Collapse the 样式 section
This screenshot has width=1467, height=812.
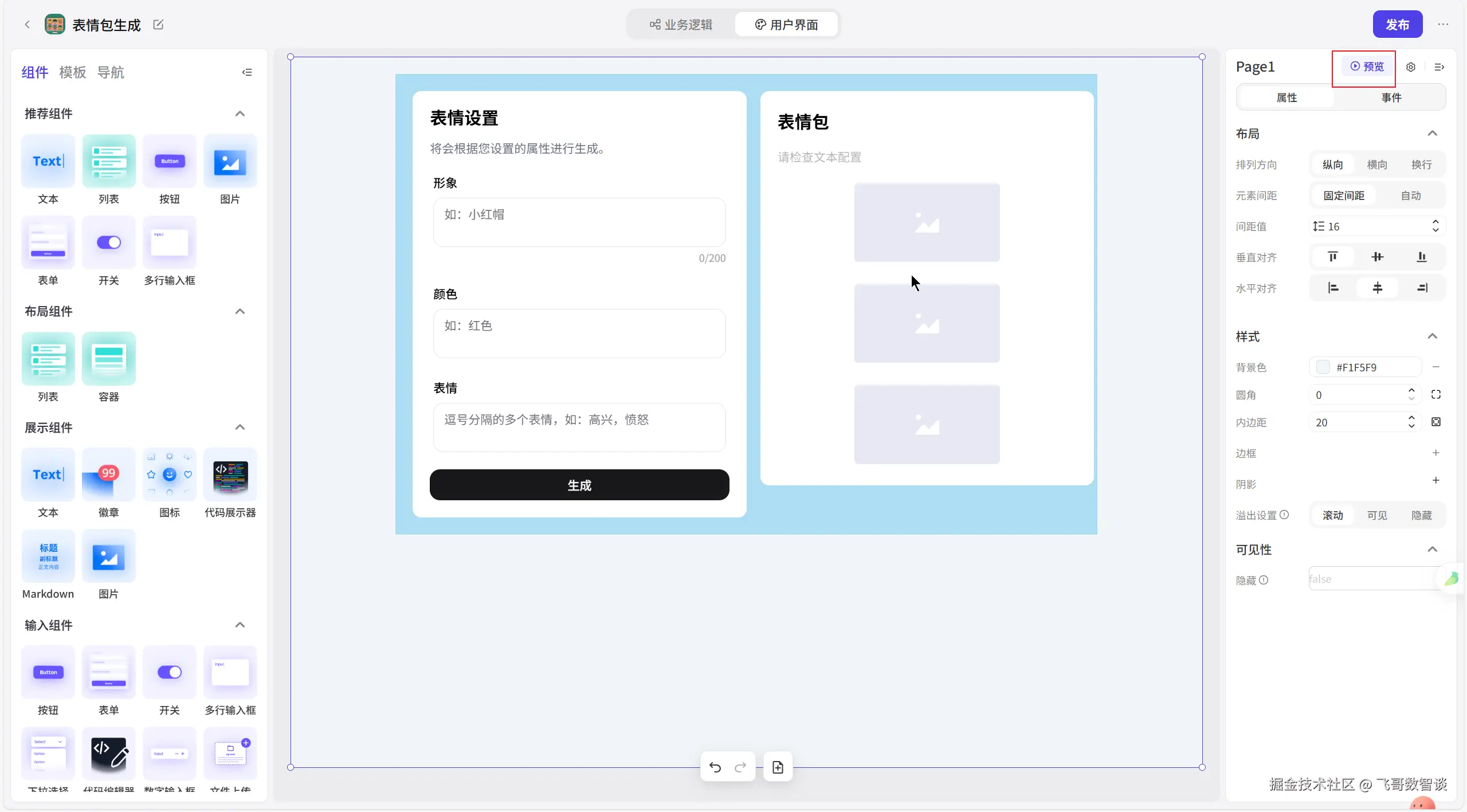coord(1432,336)
